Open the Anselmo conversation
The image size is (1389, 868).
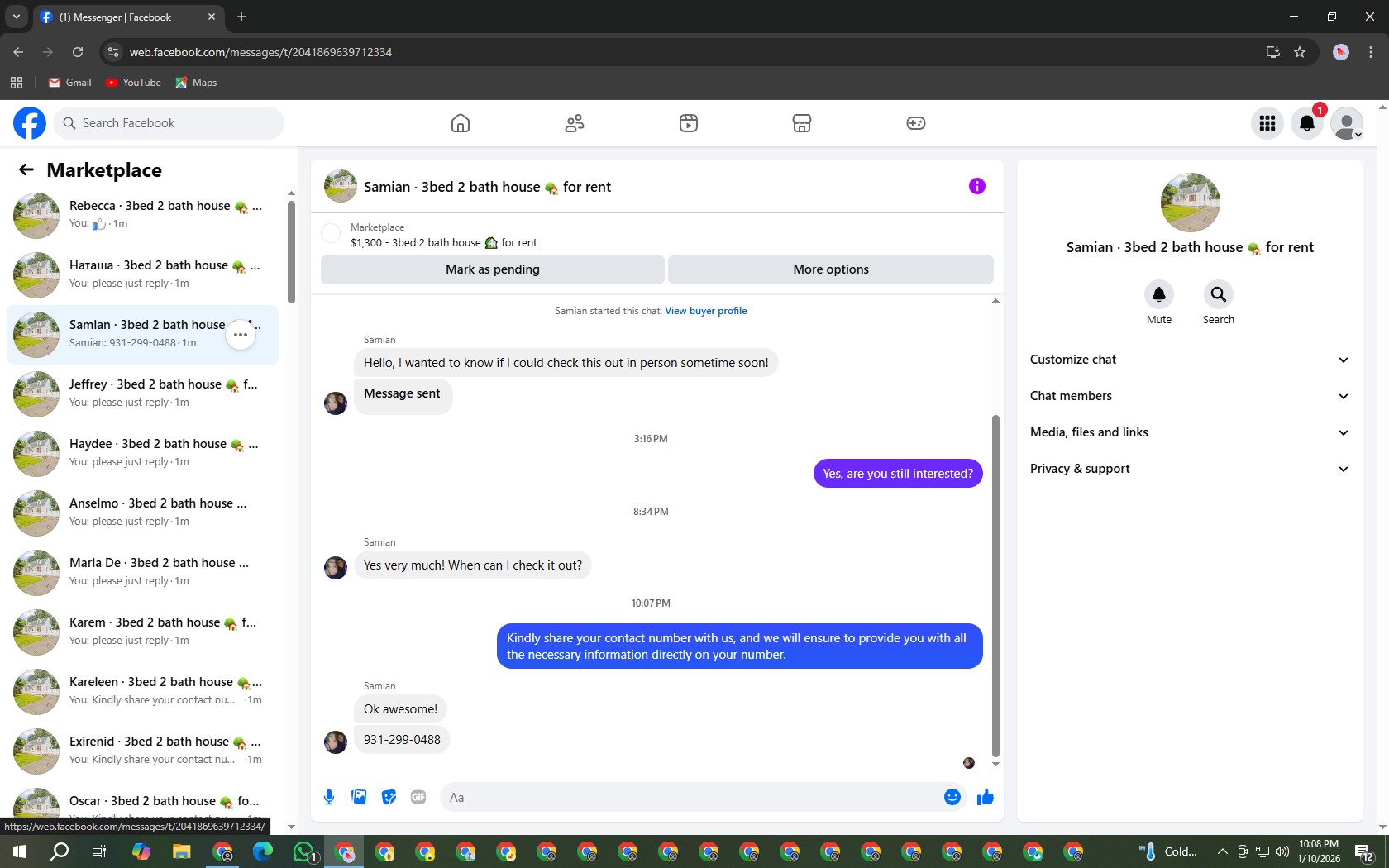(x=142, y=513)
